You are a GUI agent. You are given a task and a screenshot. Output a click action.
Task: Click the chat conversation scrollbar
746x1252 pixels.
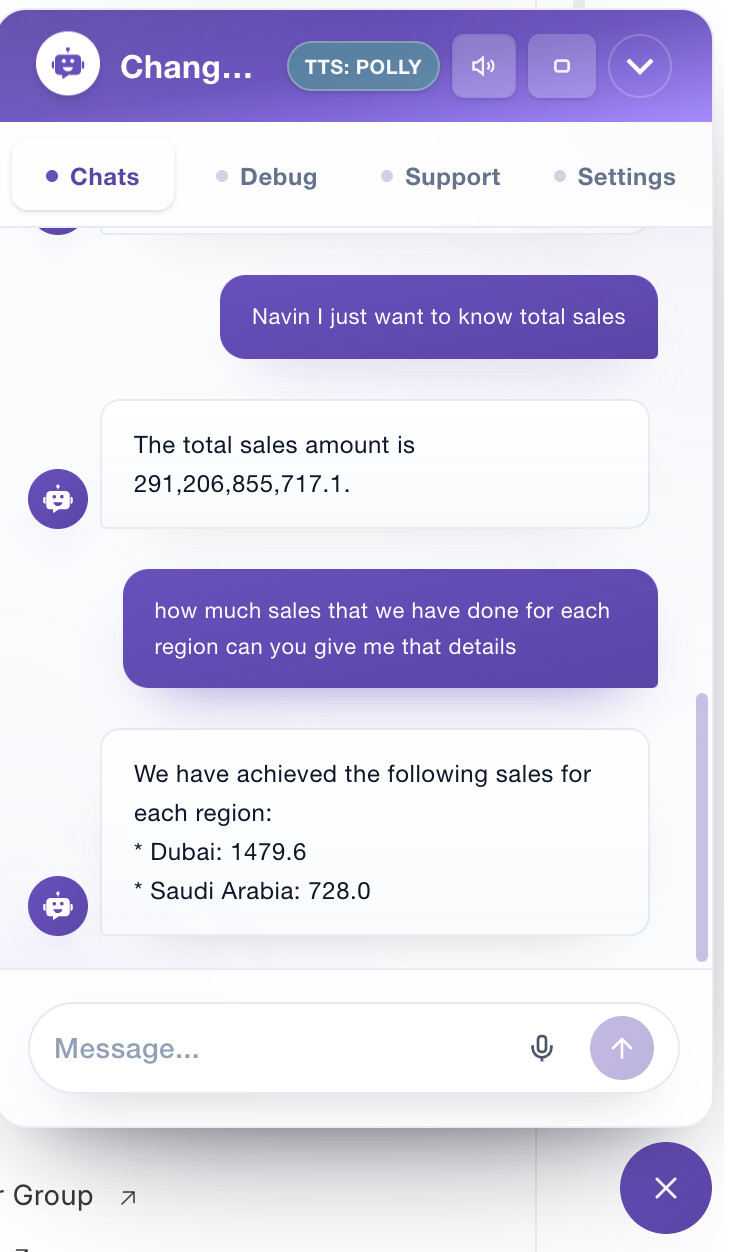coord(702,827)
